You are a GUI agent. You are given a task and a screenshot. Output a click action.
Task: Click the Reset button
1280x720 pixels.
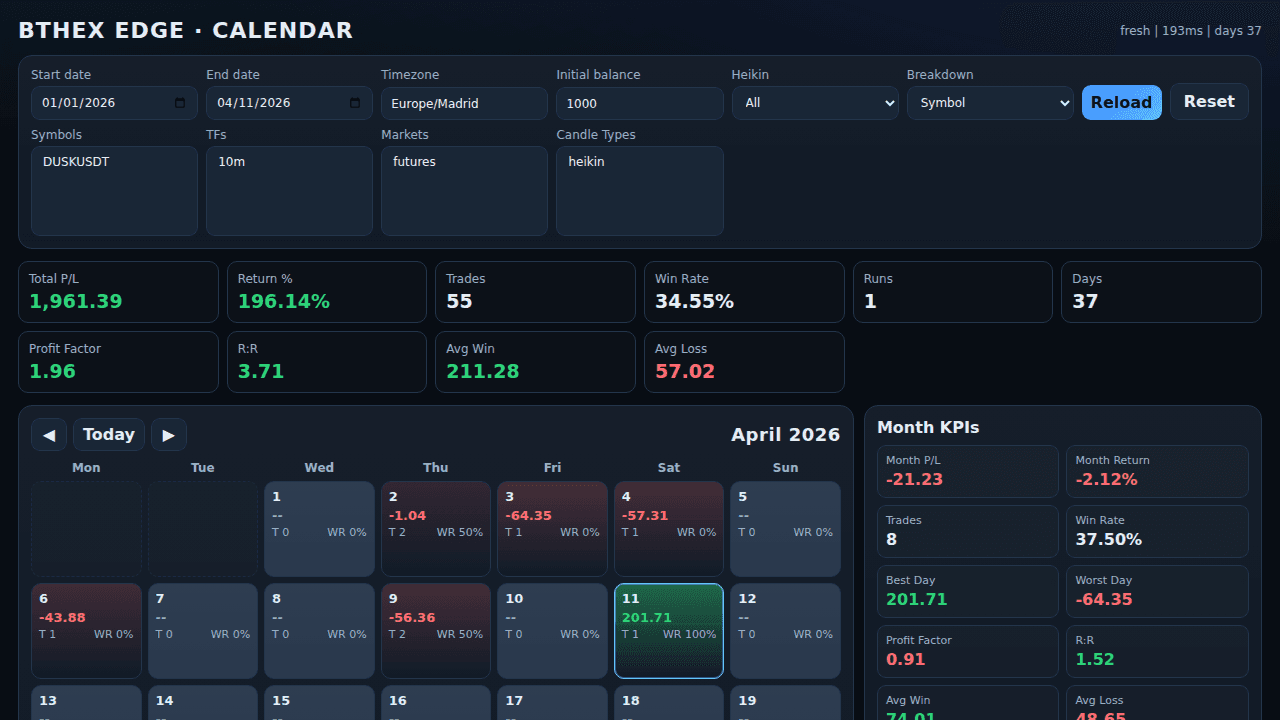point(1209,102)
